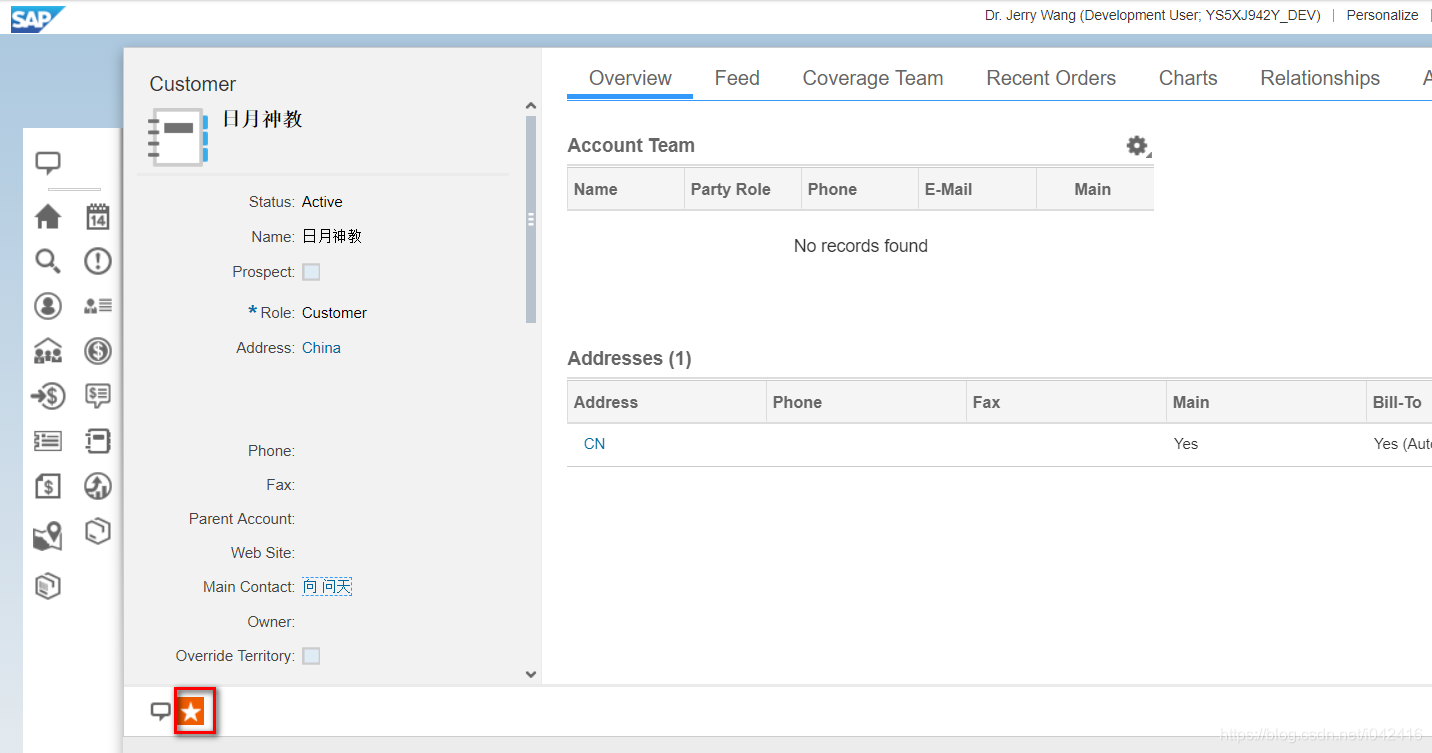The width and height of the screenshot is (1432, 753).
Task: Click the Status value Active
Action: point(322,202)
